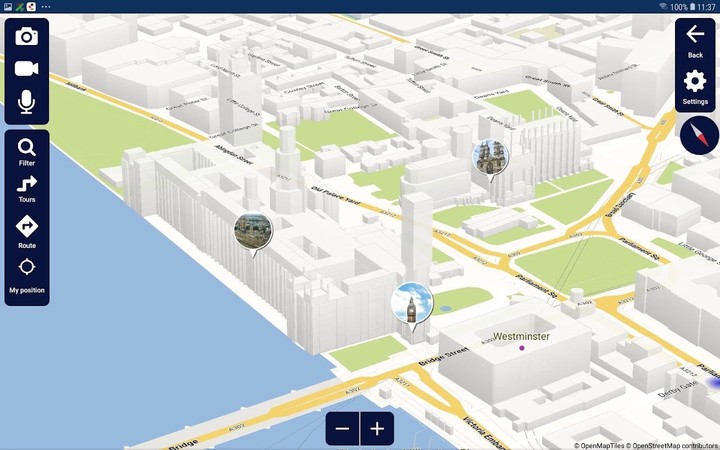Check the 100% battery indicator
720x450 pixels.
[x=682, y=7]
